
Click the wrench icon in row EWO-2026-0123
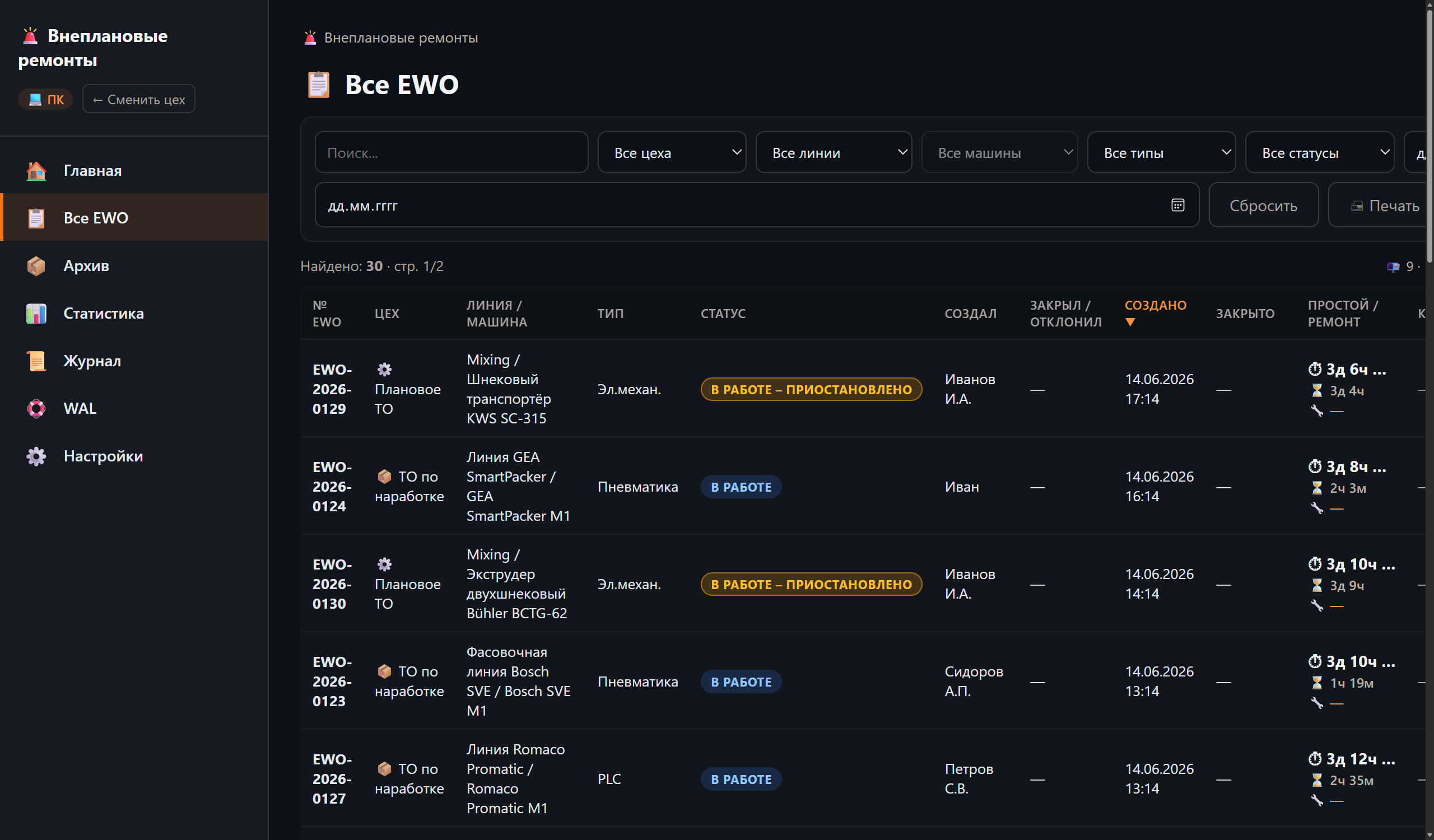[1317, 703]
